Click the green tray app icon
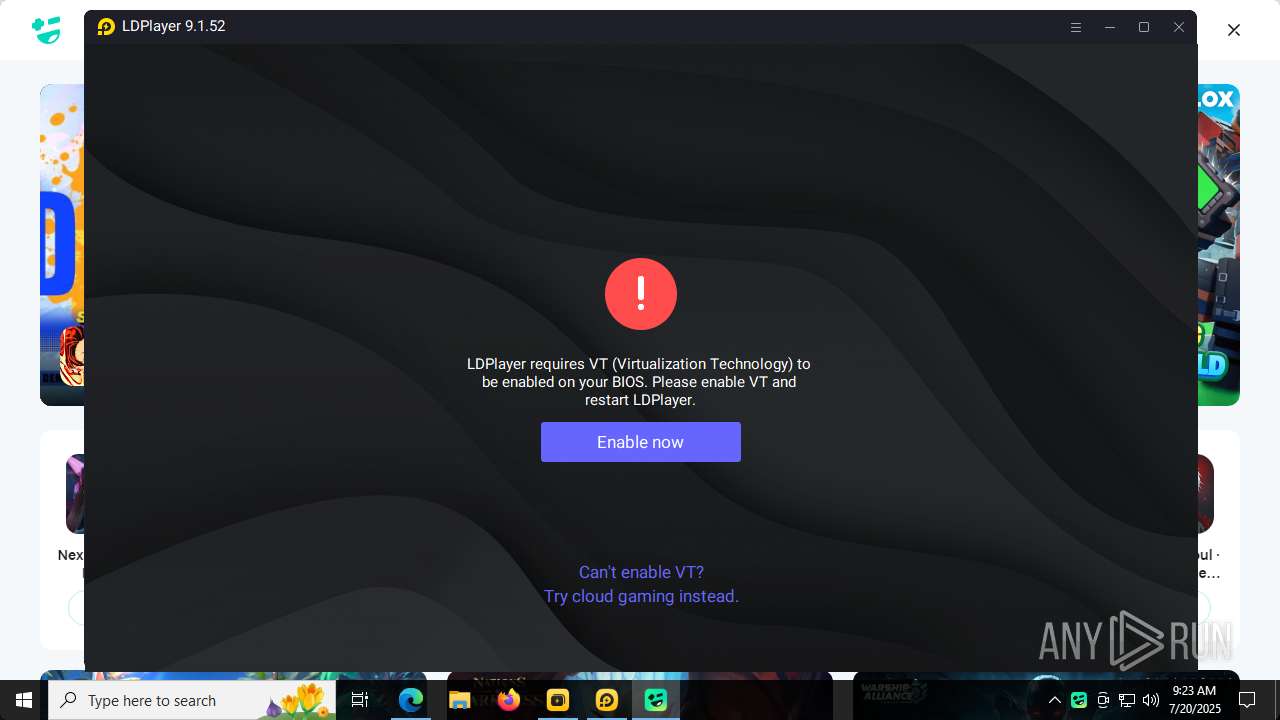The image size is (1280, 720). 1079,700
